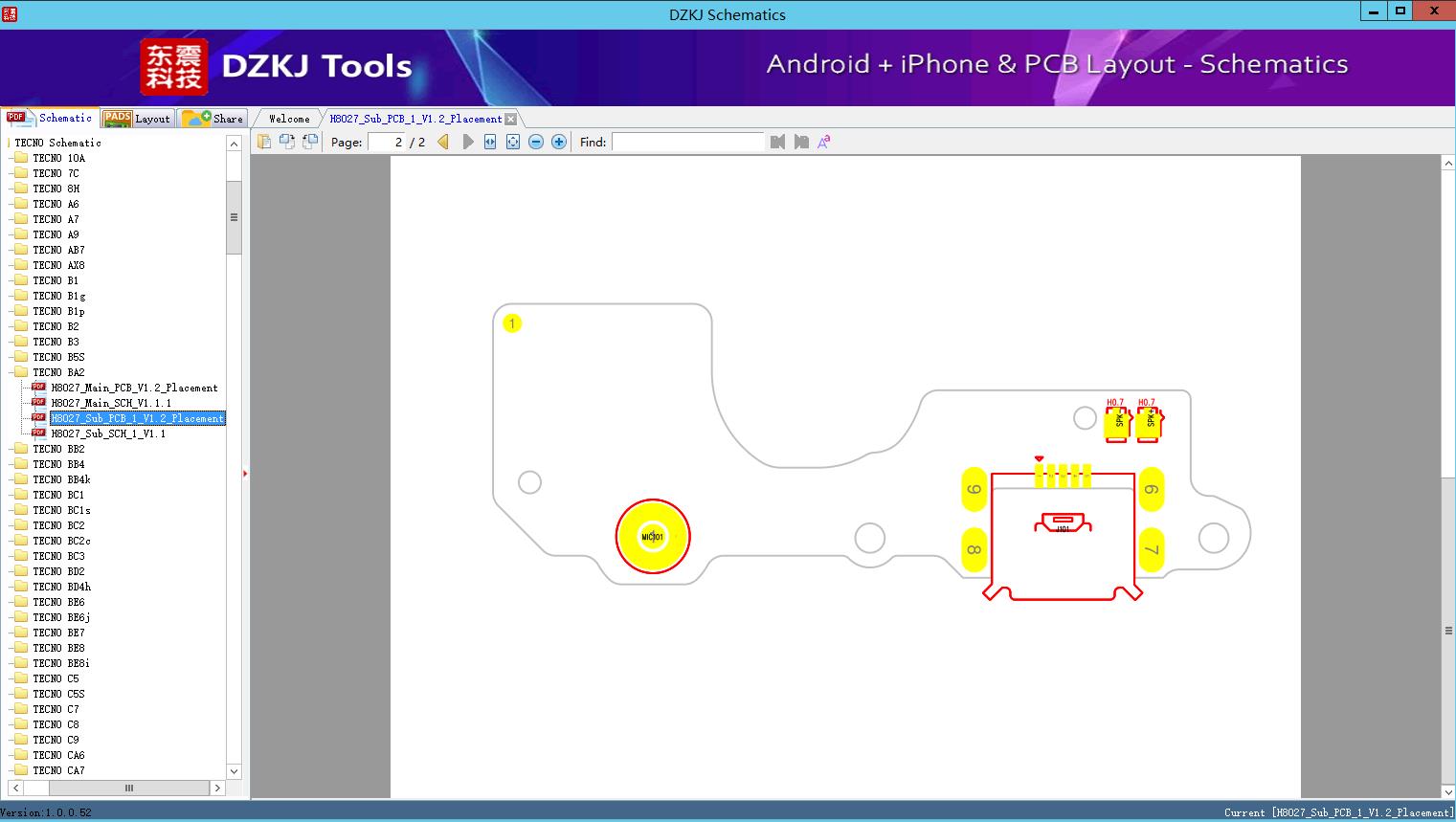Click the zoom out minus icon
Image resolution: width=1456 pixels, height=822 pixels.
[536, 142]
